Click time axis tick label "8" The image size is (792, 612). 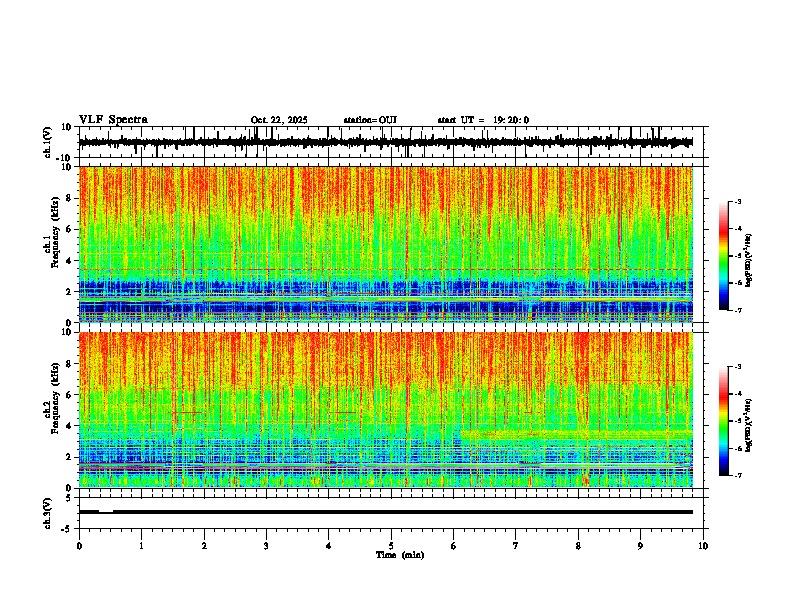[578, 546]
